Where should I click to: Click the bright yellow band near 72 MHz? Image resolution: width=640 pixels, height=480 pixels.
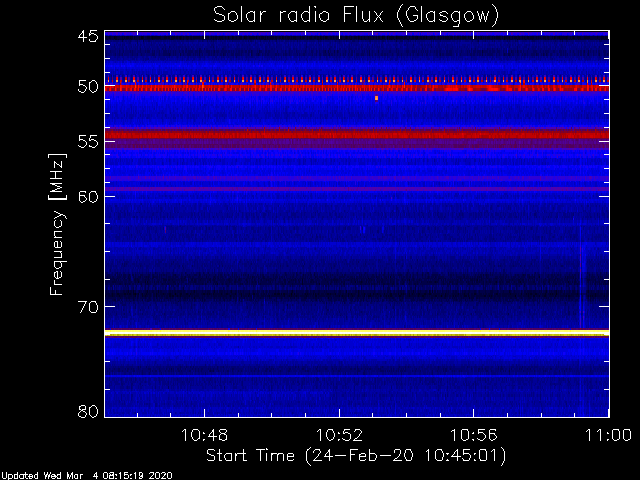coord(357,333)
